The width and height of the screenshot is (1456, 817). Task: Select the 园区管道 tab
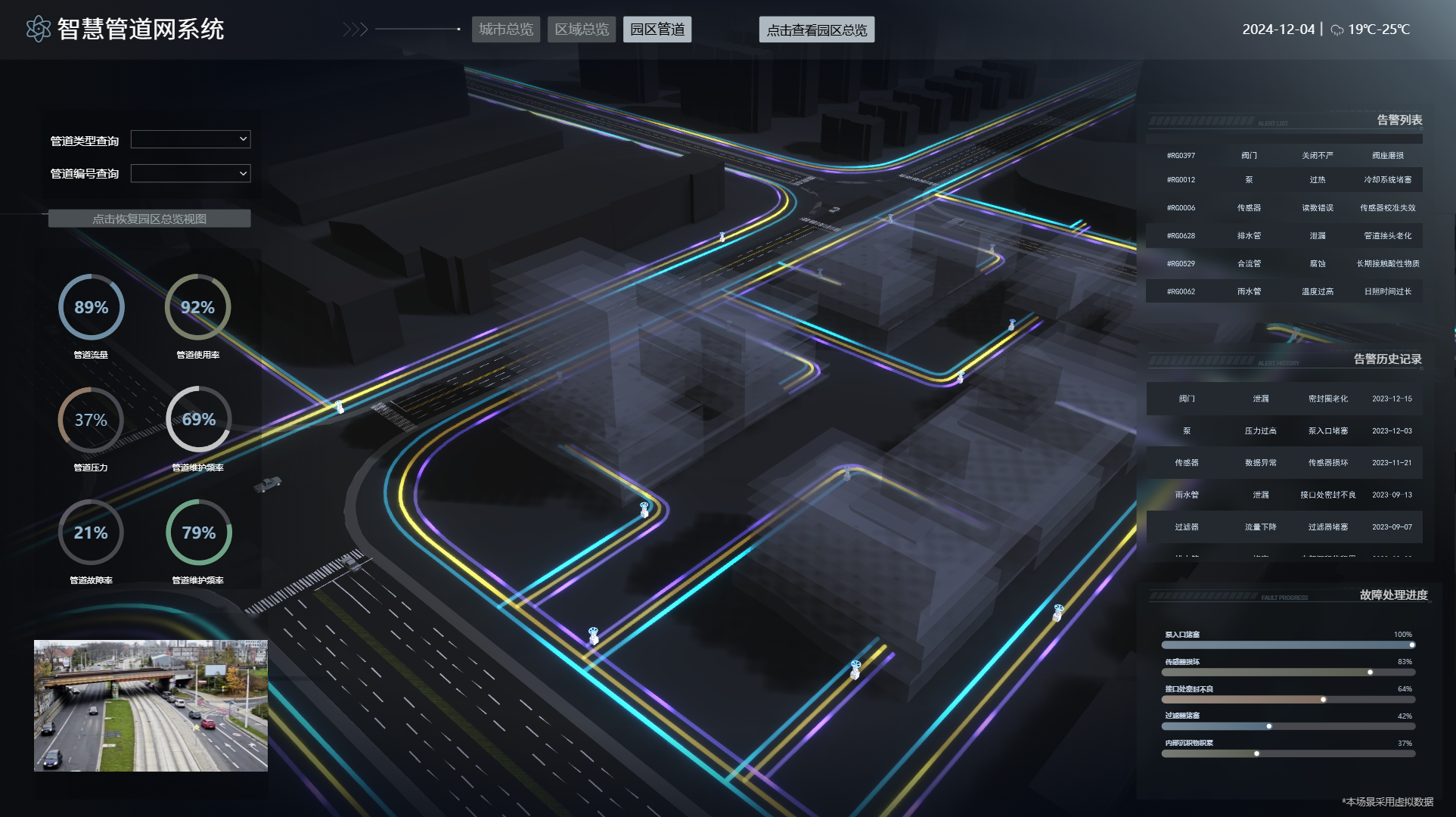[657, 30]
